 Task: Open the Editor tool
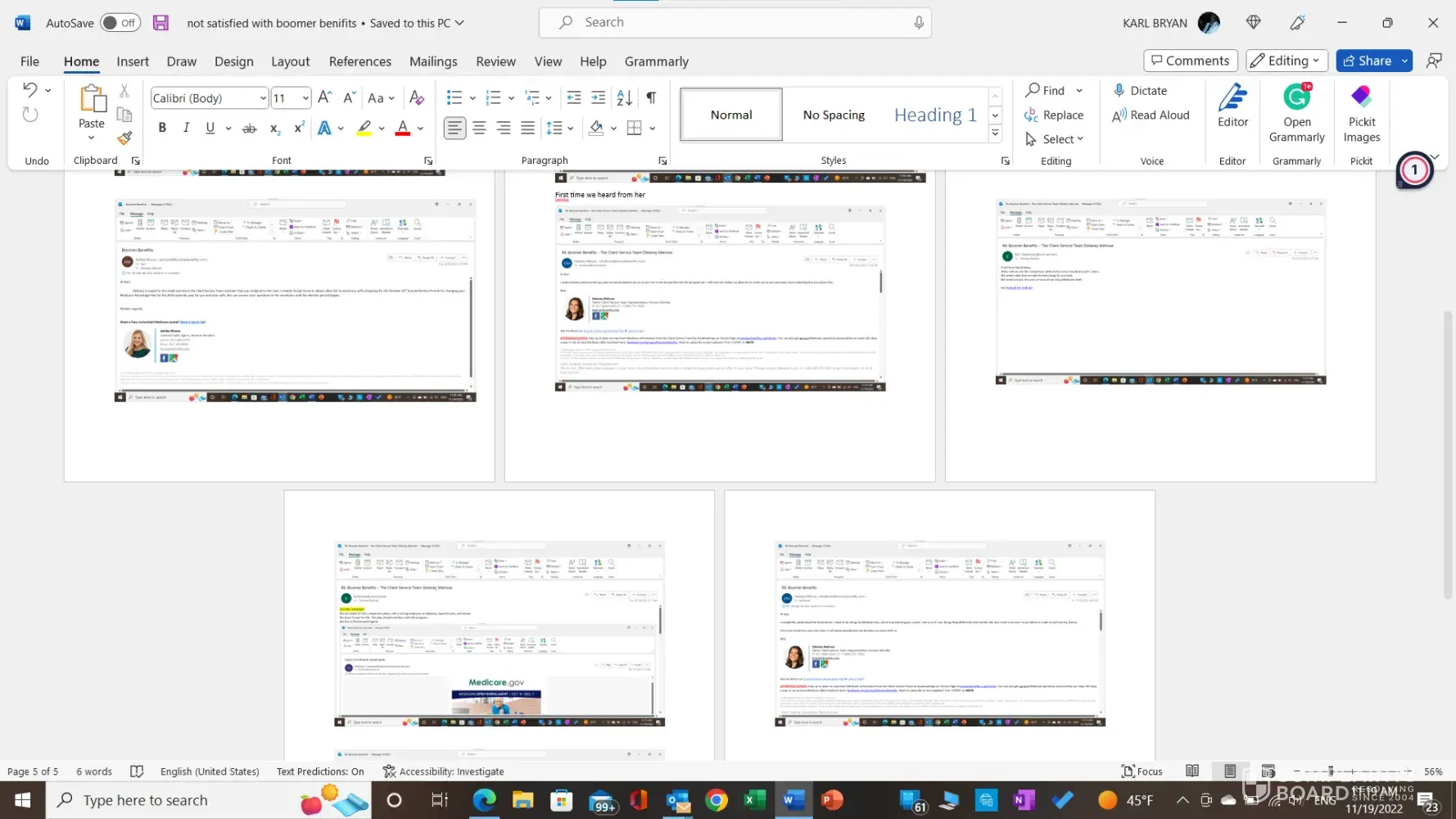pyautogui.click(x=1232, y=106)
